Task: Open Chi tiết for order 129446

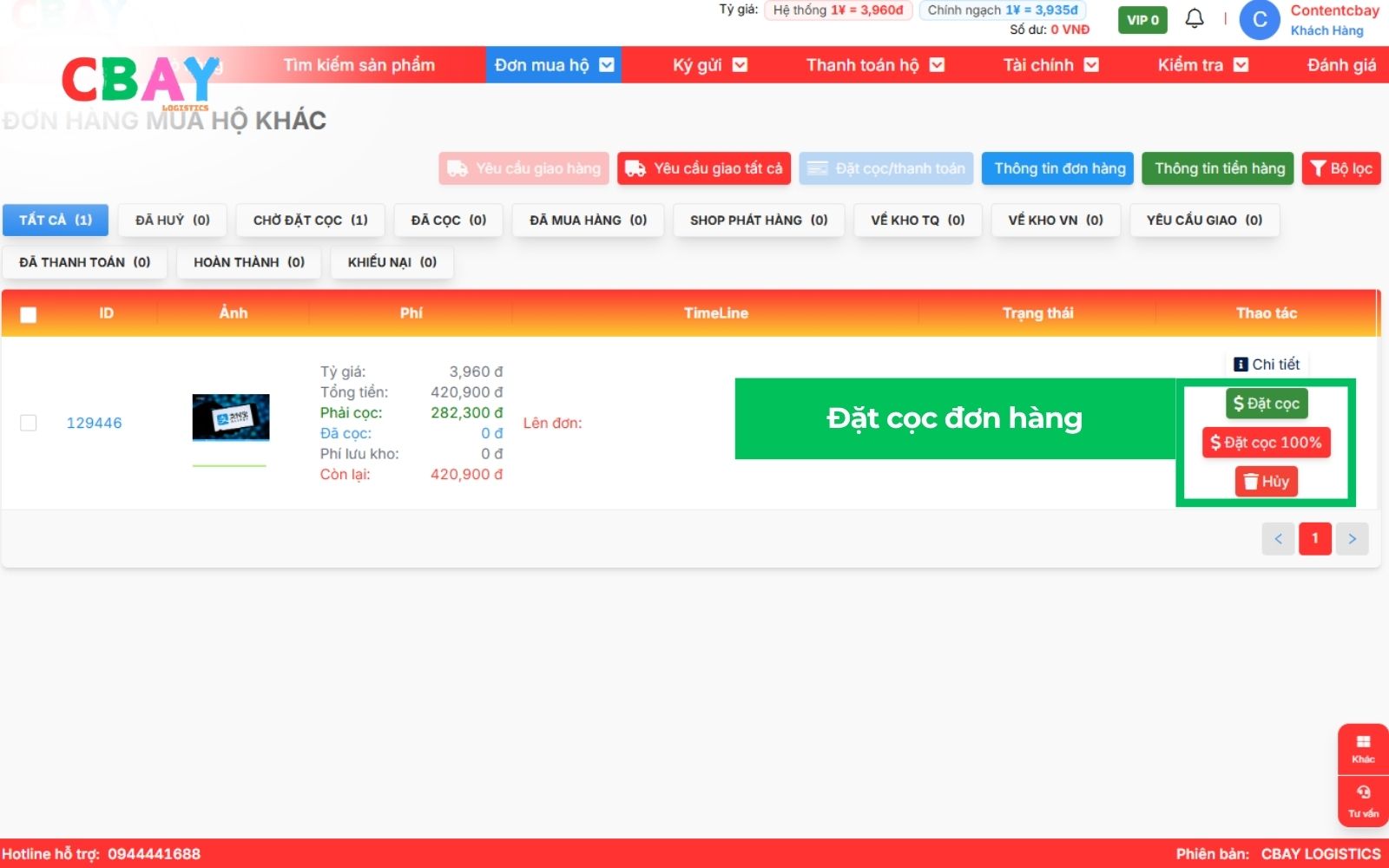Action: [1267, 365]
